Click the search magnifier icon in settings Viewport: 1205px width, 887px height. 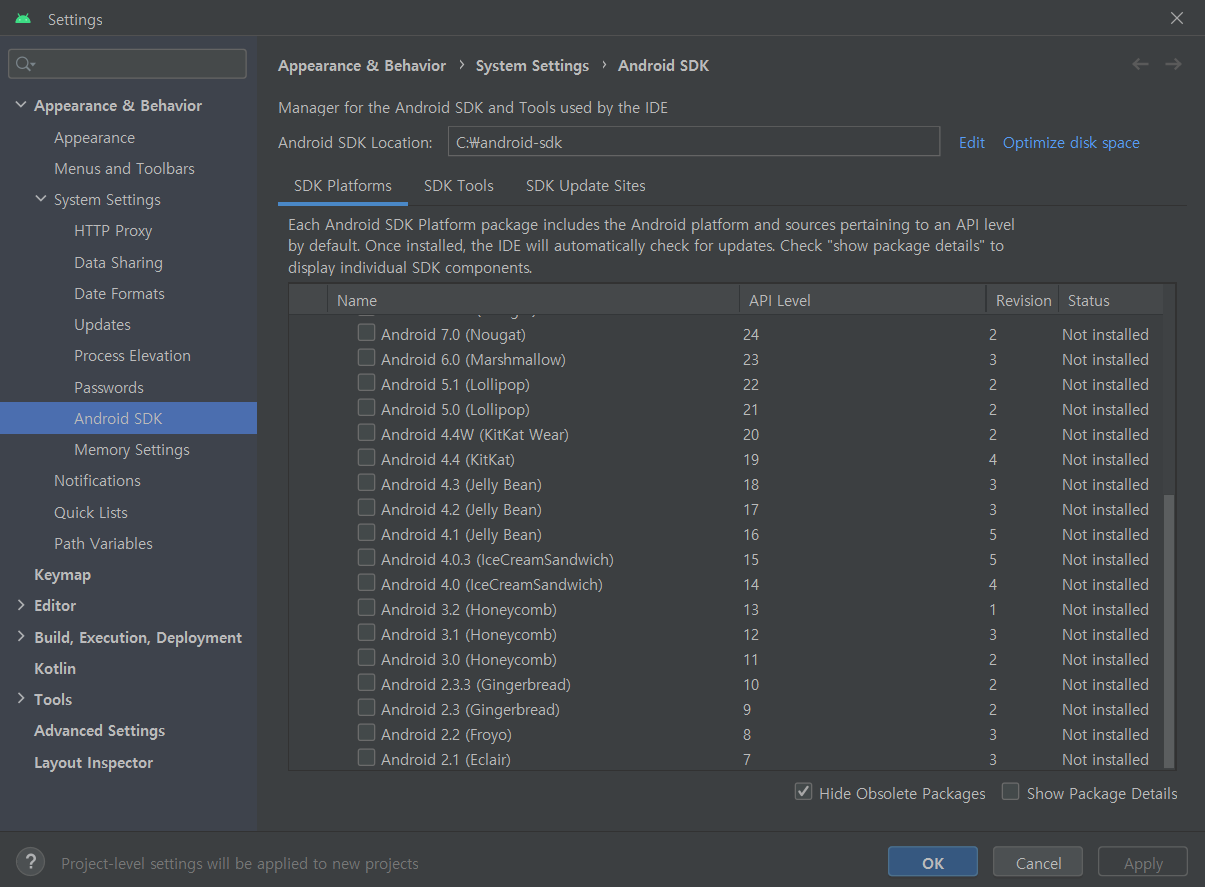22,64
